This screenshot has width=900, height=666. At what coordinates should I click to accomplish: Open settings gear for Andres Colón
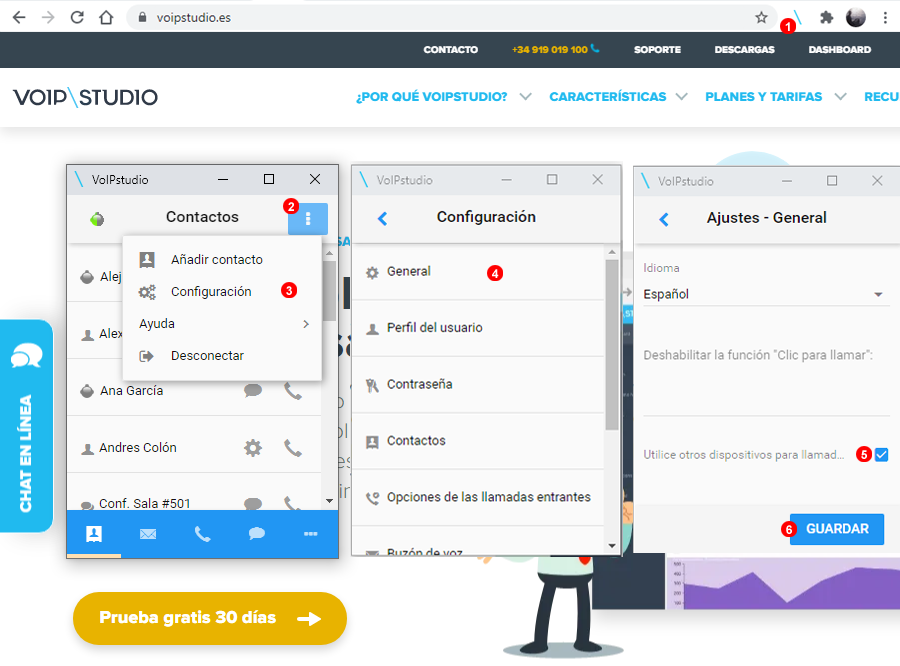click(253, 448)
